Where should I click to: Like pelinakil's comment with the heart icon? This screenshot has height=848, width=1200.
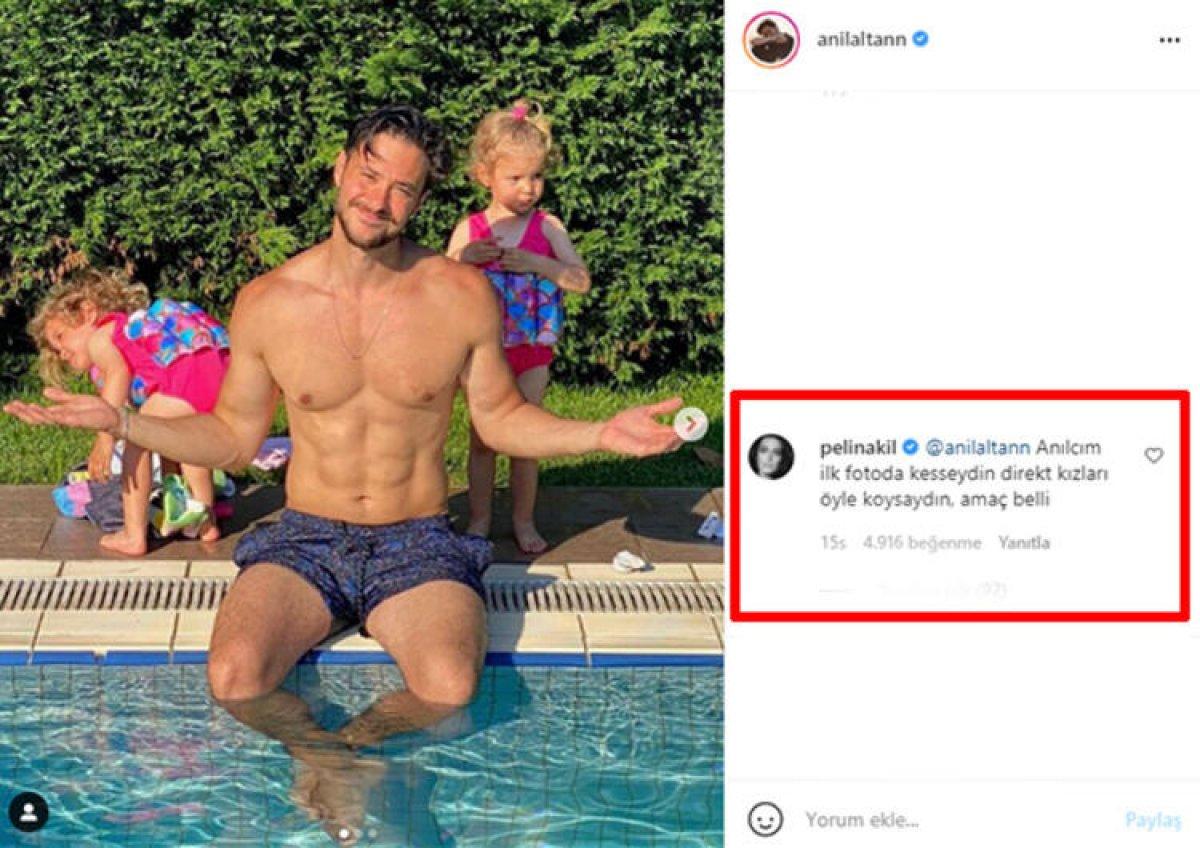[1154, 456]
